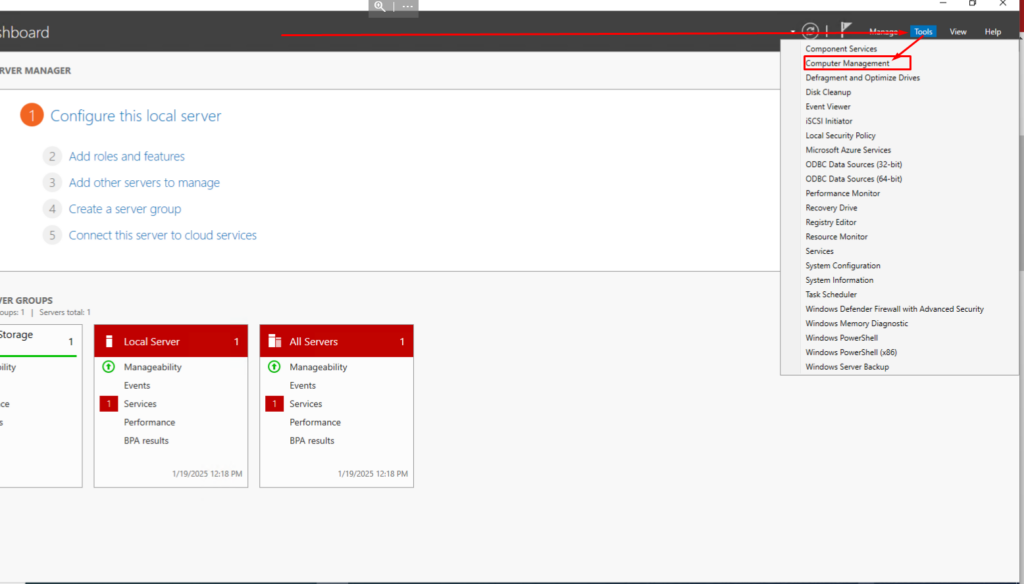Launch Windows PowerShell from Tools menu
Image resolution: width=1024 pixels, height=584 pixels.
841,338
